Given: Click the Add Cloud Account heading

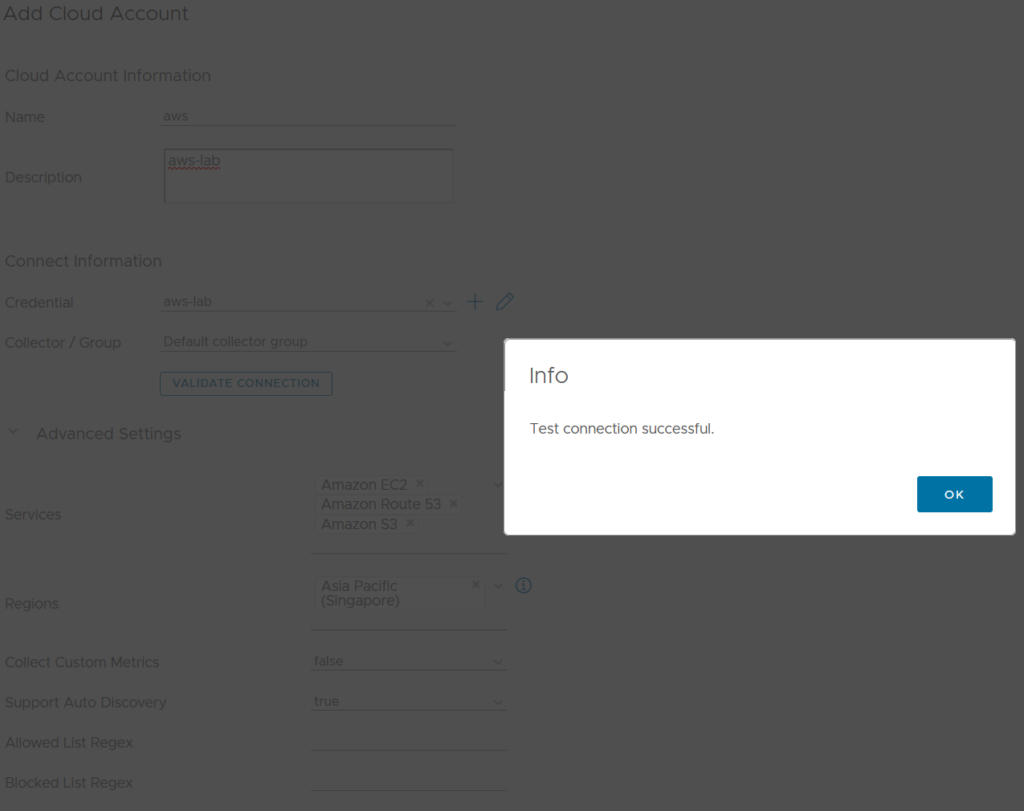Looking at the screenshot, I should pyautogui.click(x=96, y=13).
